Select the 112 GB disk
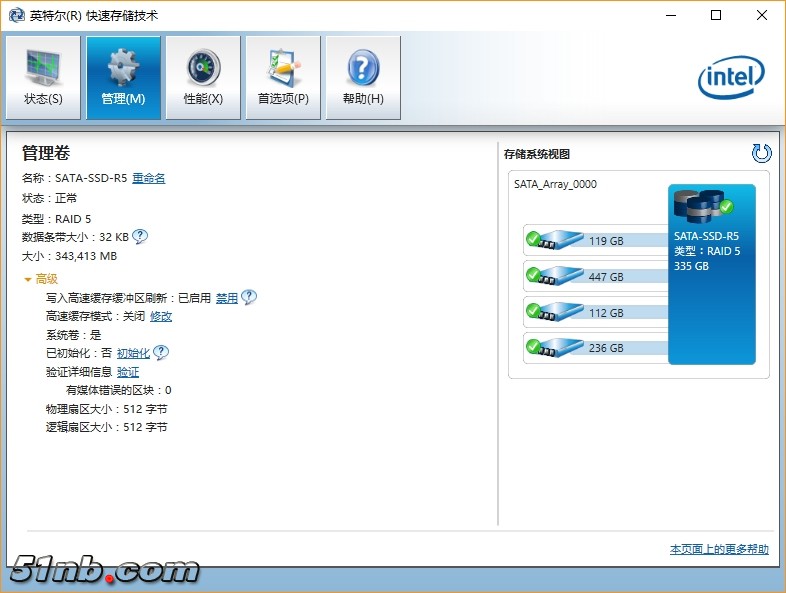786x593 pixels. coord(596,313)
